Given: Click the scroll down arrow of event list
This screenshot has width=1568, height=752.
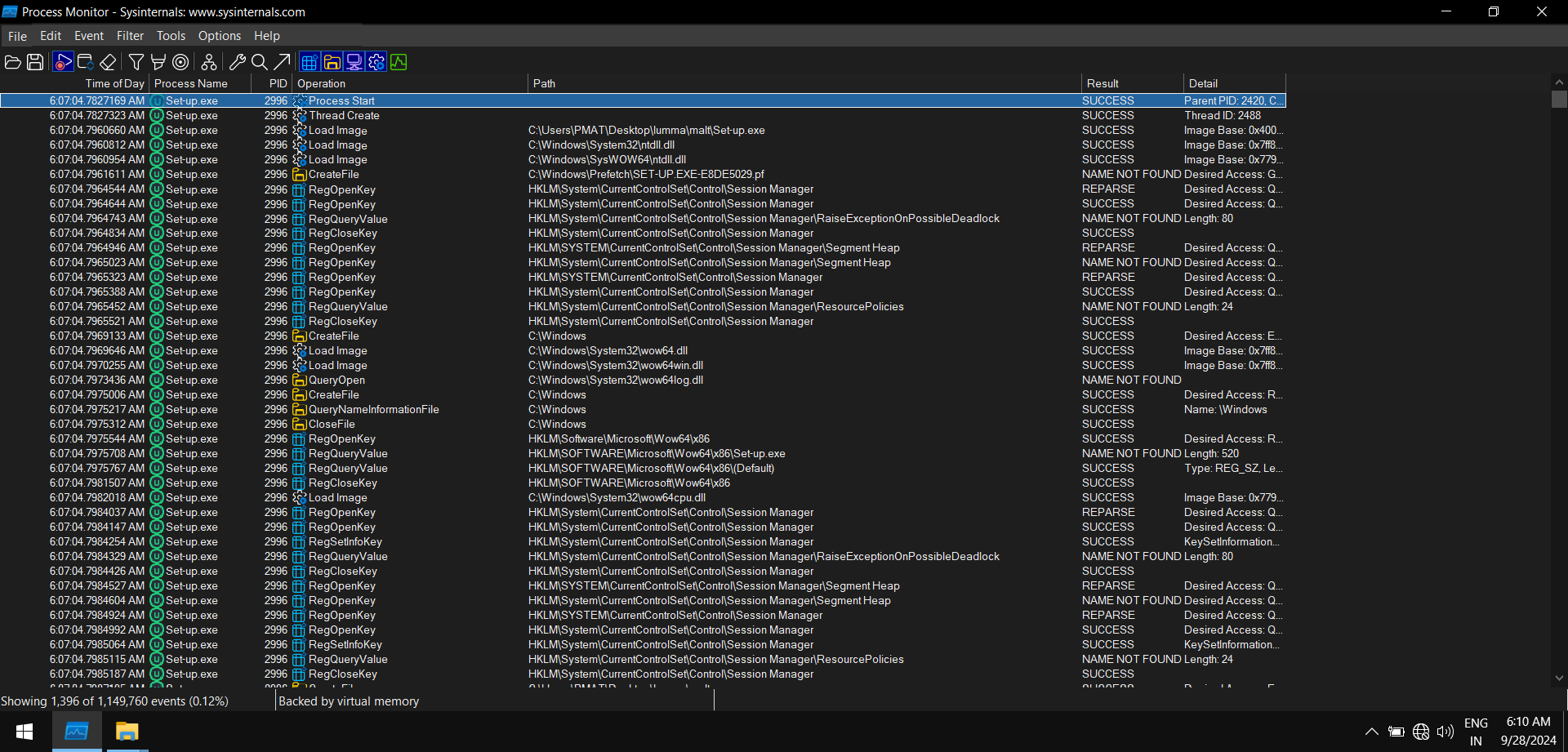Looking at the screenshot, I should click(1559, 678).
